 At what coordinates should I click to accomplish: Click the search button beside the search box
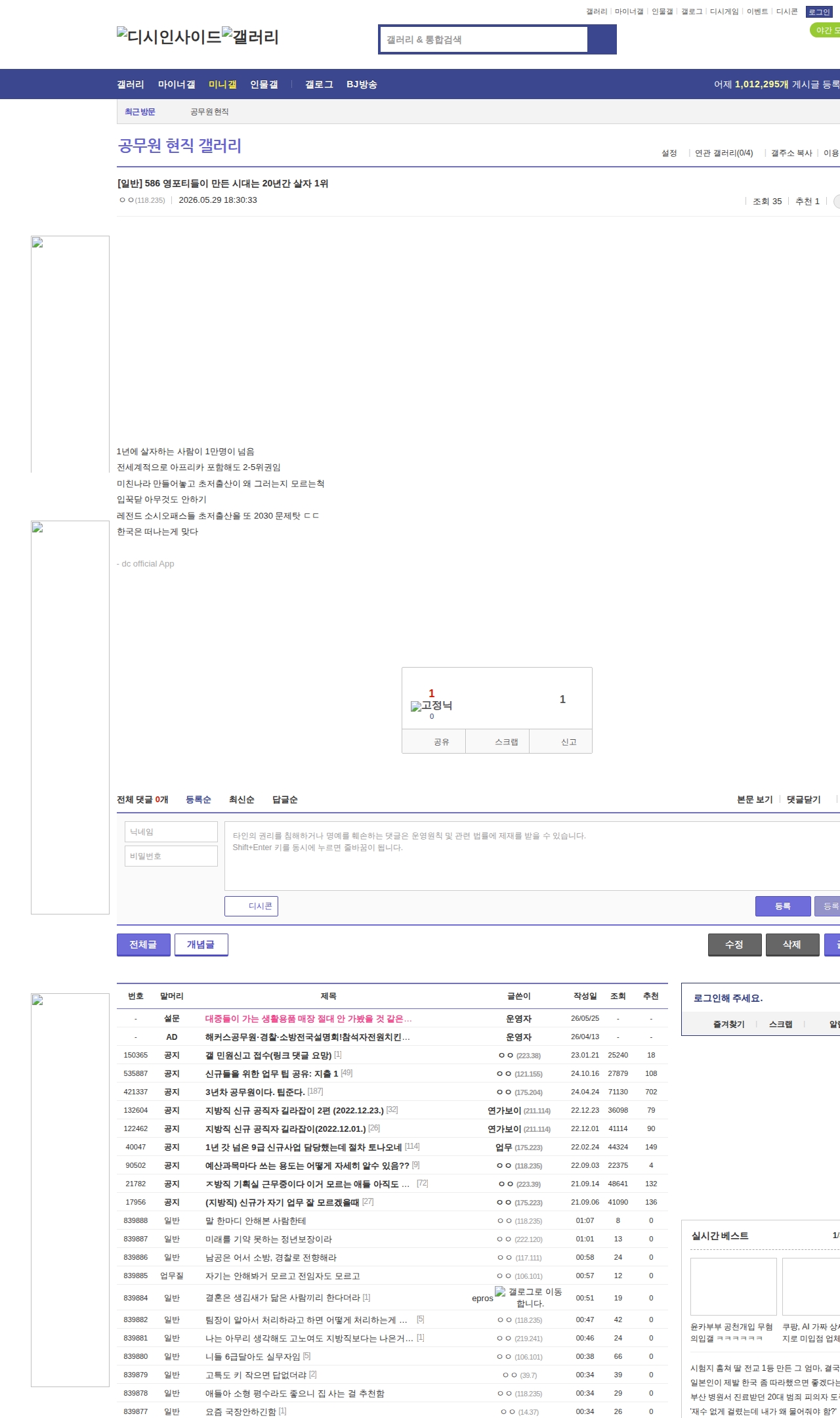coord(602,39)
